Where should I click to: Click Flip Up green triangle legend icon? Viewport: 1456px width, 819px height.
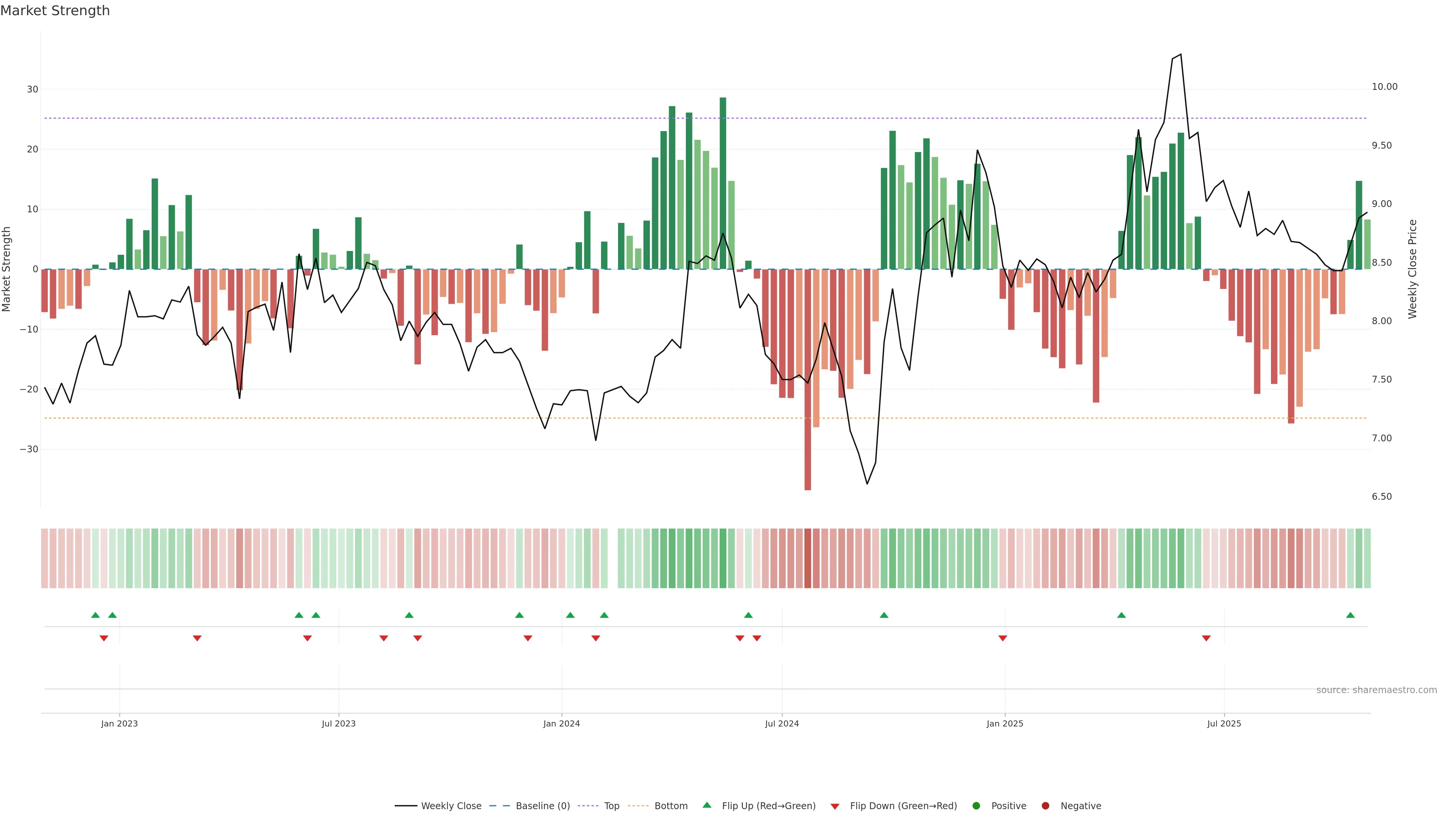tap(706, 805)
